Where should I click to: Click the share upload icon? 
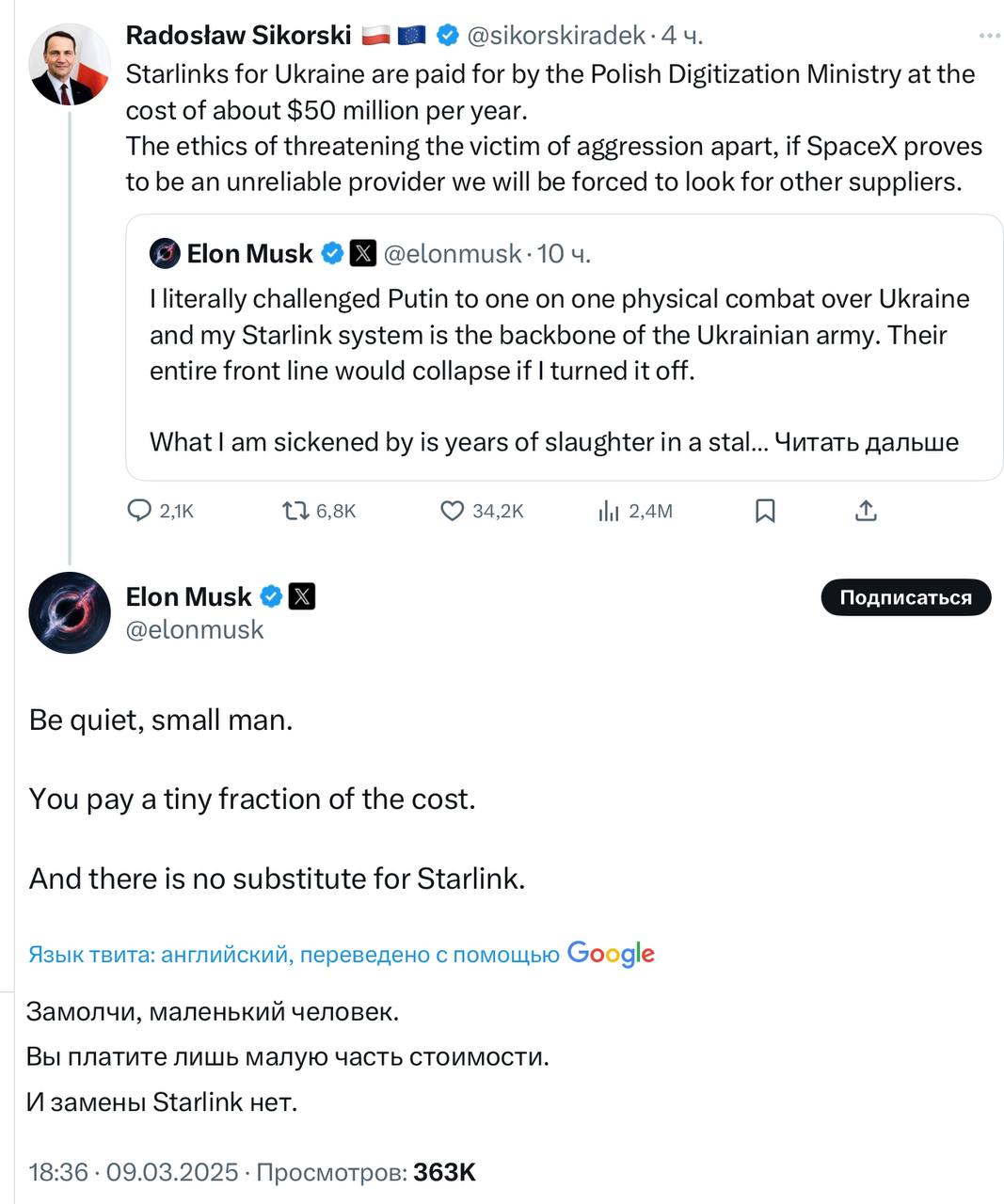click(866, 511)
